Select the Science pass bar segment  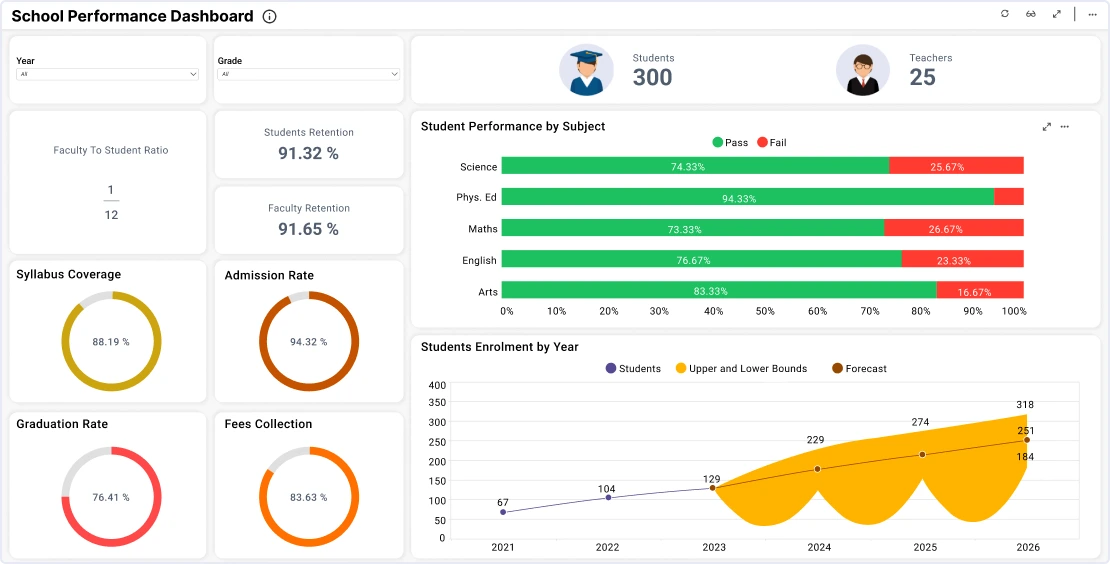pyautogui.click(x=695, y=166)
